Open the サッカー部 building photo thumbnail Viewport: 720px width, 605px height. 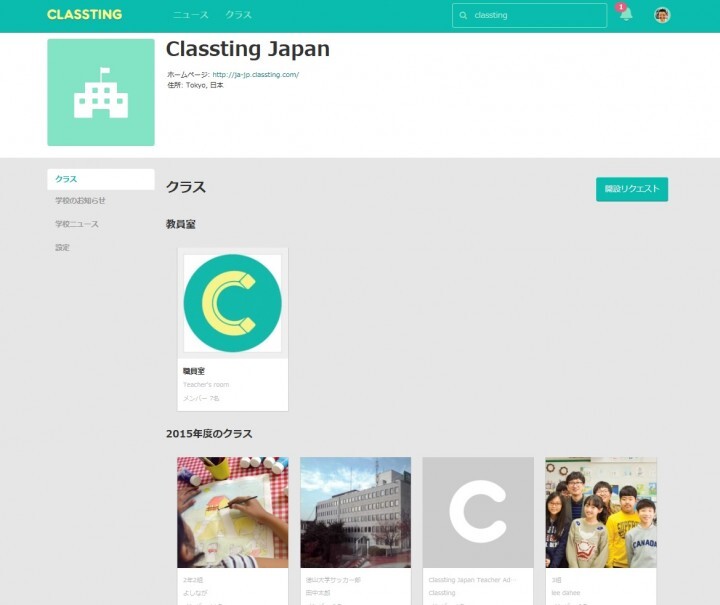click(x=356, y=512)
